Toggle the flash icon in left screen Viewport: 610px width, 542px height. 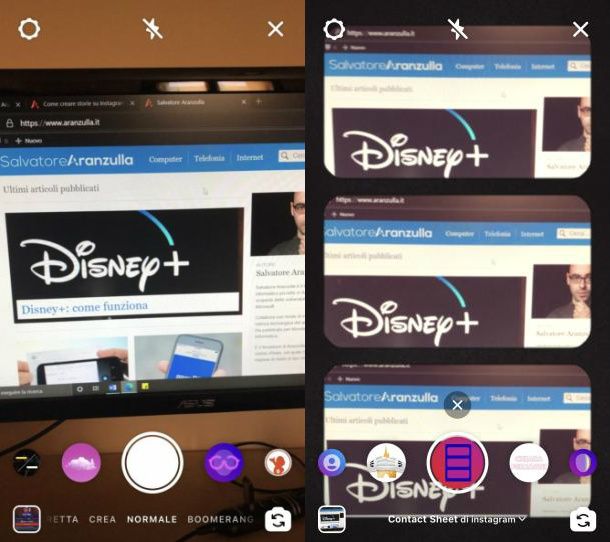[x=152, y=29]
